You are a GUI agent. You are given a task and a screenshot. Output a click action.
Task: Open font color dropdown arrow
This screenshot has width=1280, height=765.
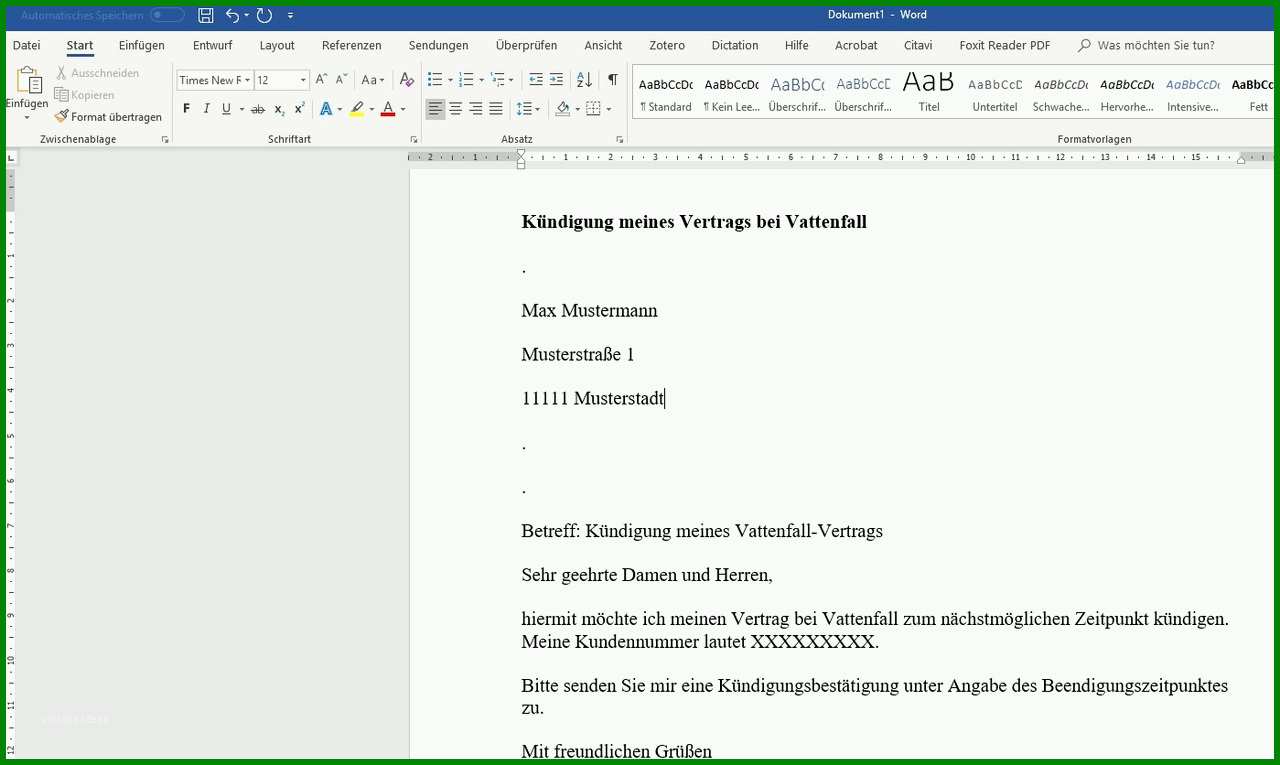(x=403, y=109)
